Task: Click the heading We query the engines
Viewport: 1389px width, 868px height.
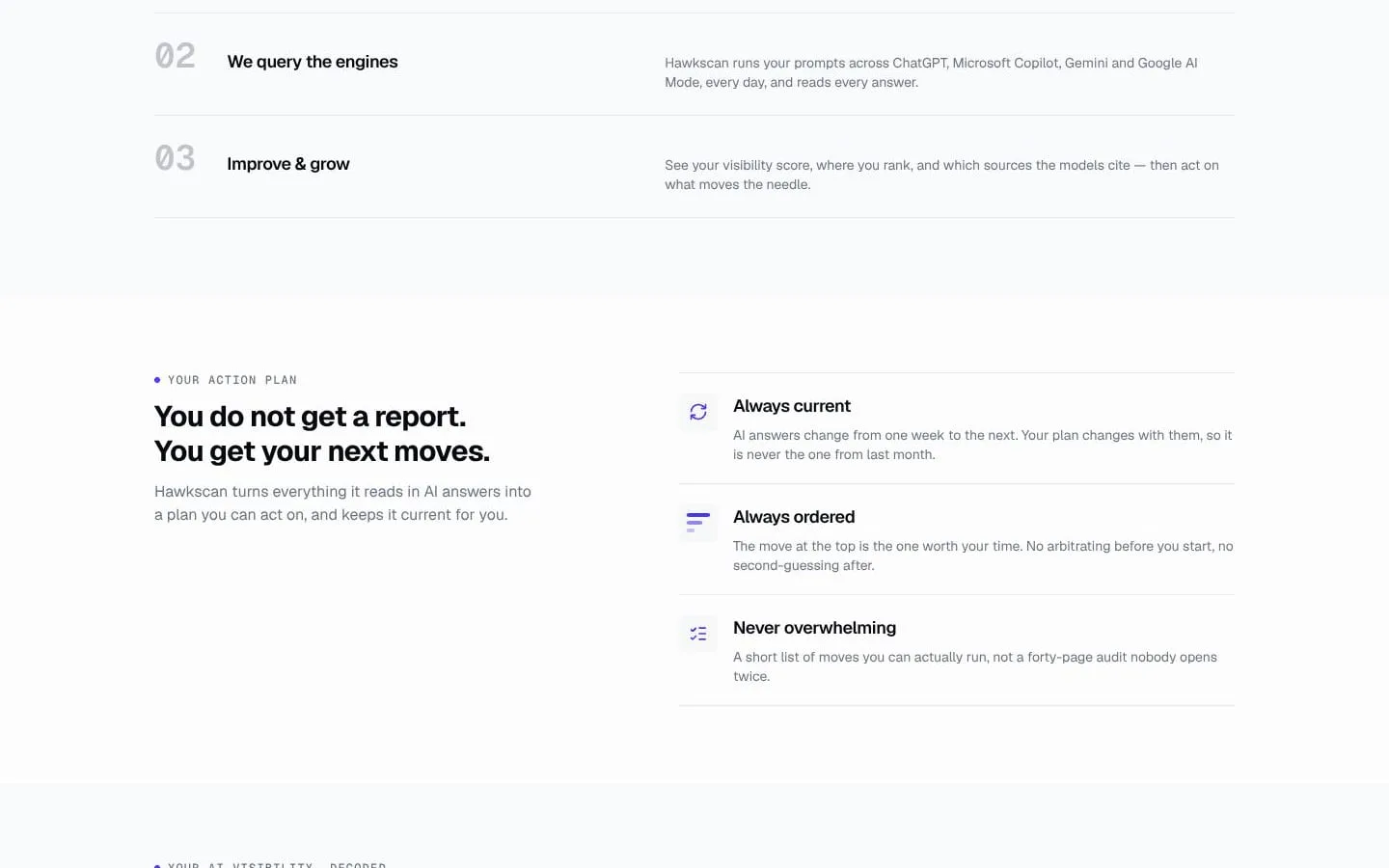Action: pyautogui.click(x=313, y=62)
